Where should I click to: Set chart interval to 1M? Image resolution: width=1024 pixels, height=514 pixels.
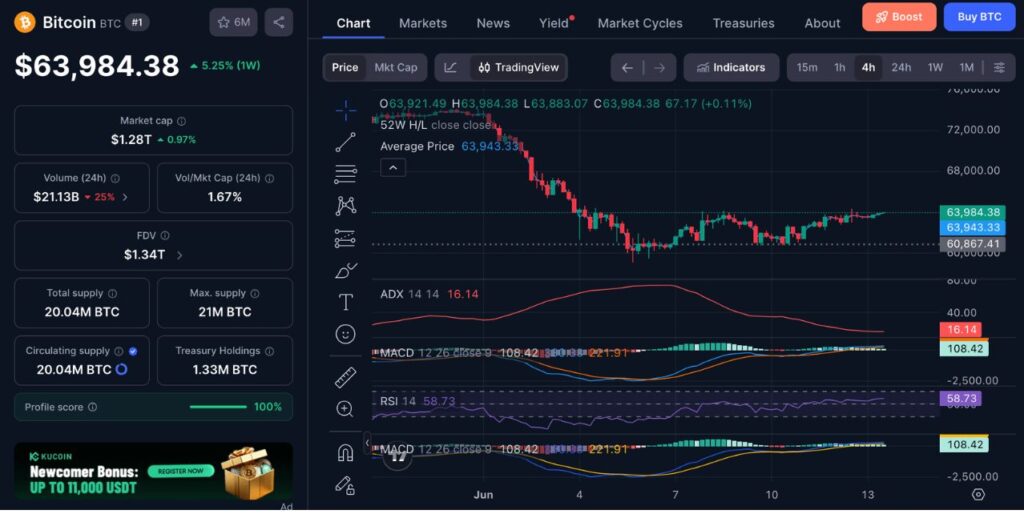pyautogui.click(x=967, y=68)
